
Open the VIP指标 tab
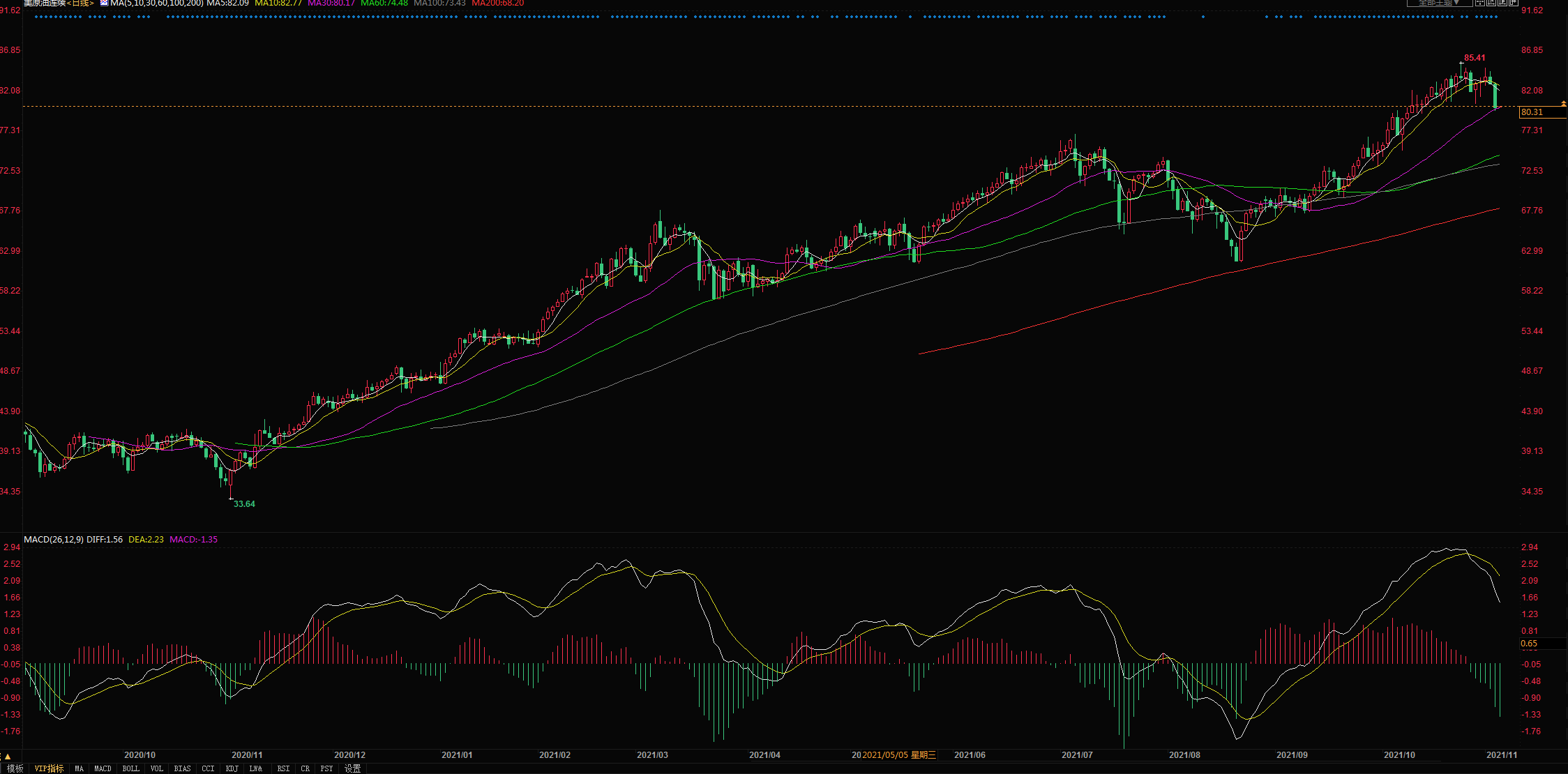(x=49, y=768)
